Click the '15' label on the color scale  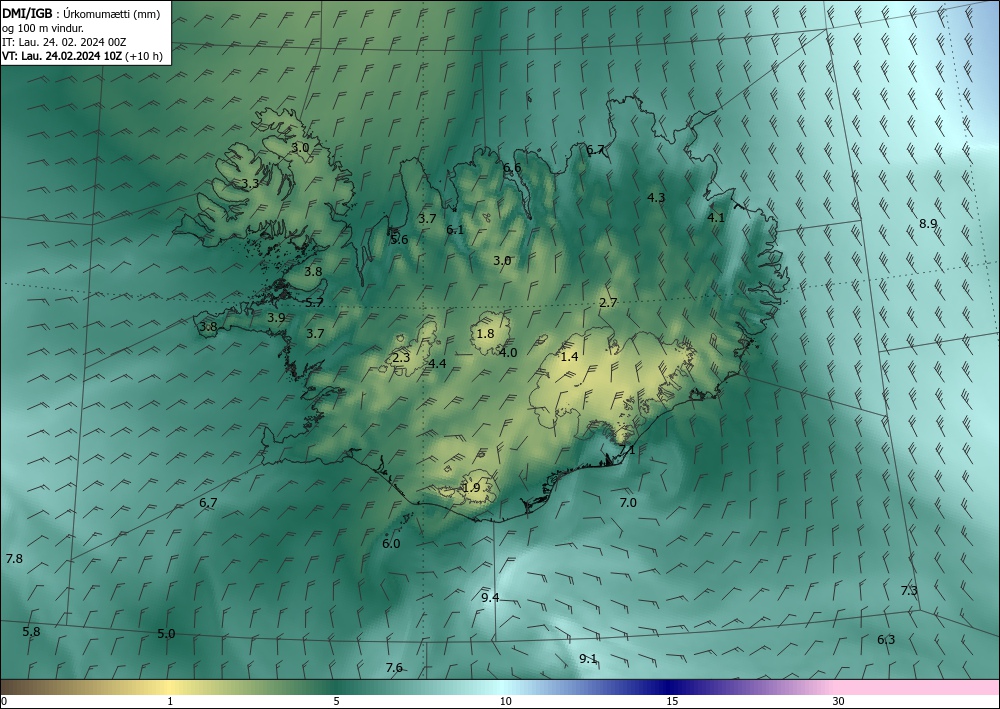672,702
